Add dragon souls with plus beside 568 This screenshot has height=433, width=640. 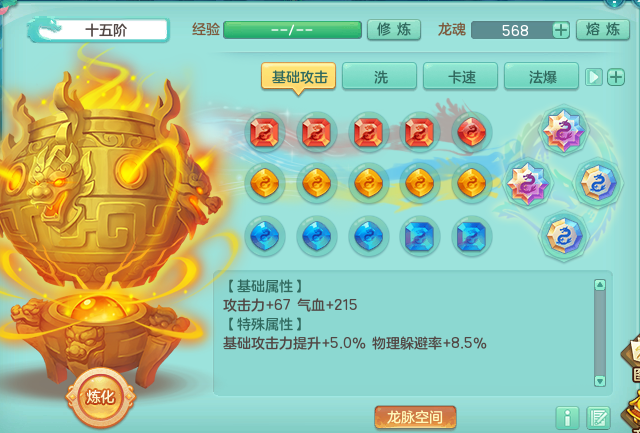click(x=561, y=30)
